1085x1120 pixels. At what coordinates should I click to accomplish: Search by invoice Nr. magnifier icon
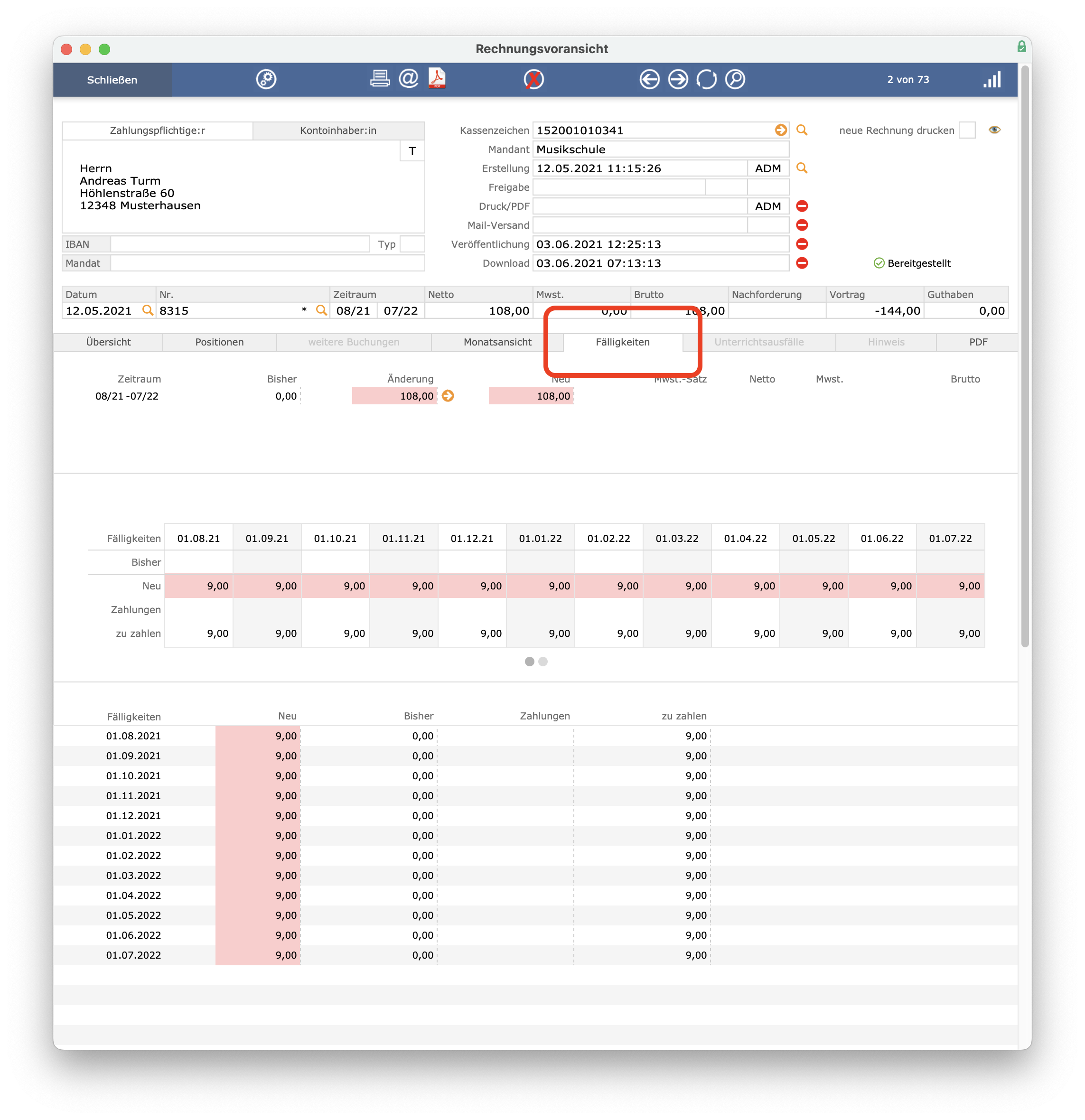322,310
